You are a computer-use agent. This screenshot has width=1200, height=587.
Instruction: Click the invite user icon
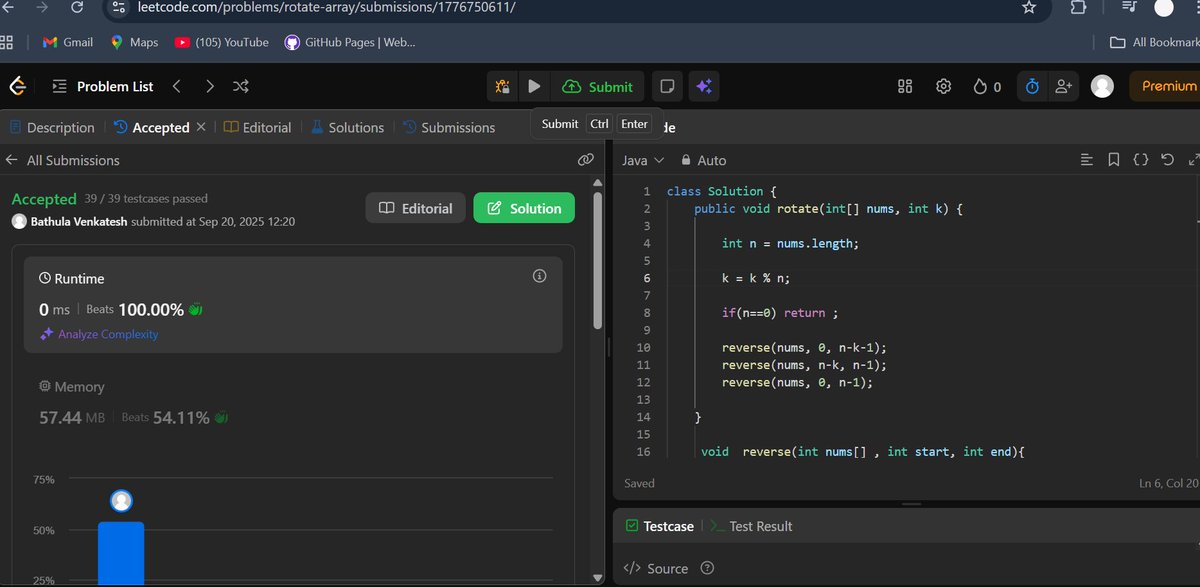point(1063,87)
